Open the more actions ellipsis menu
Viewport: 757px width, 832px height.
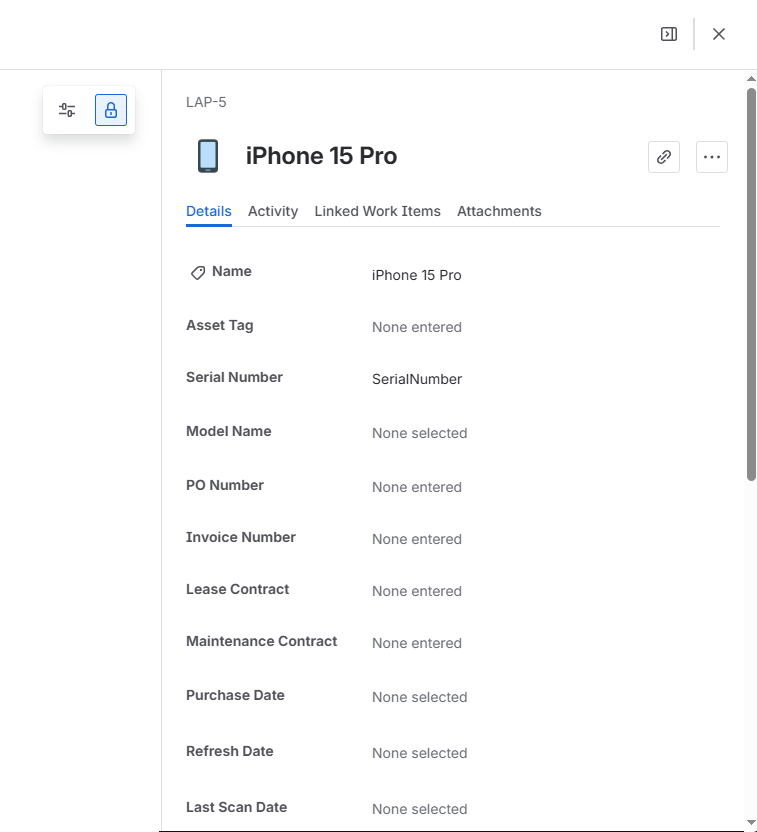click(x=711, y=157)
